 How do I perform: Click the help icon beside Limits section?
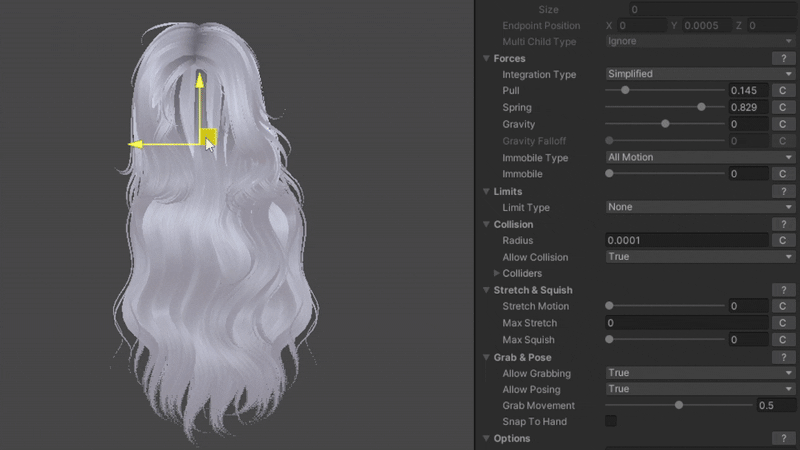[x=785, y=191]
